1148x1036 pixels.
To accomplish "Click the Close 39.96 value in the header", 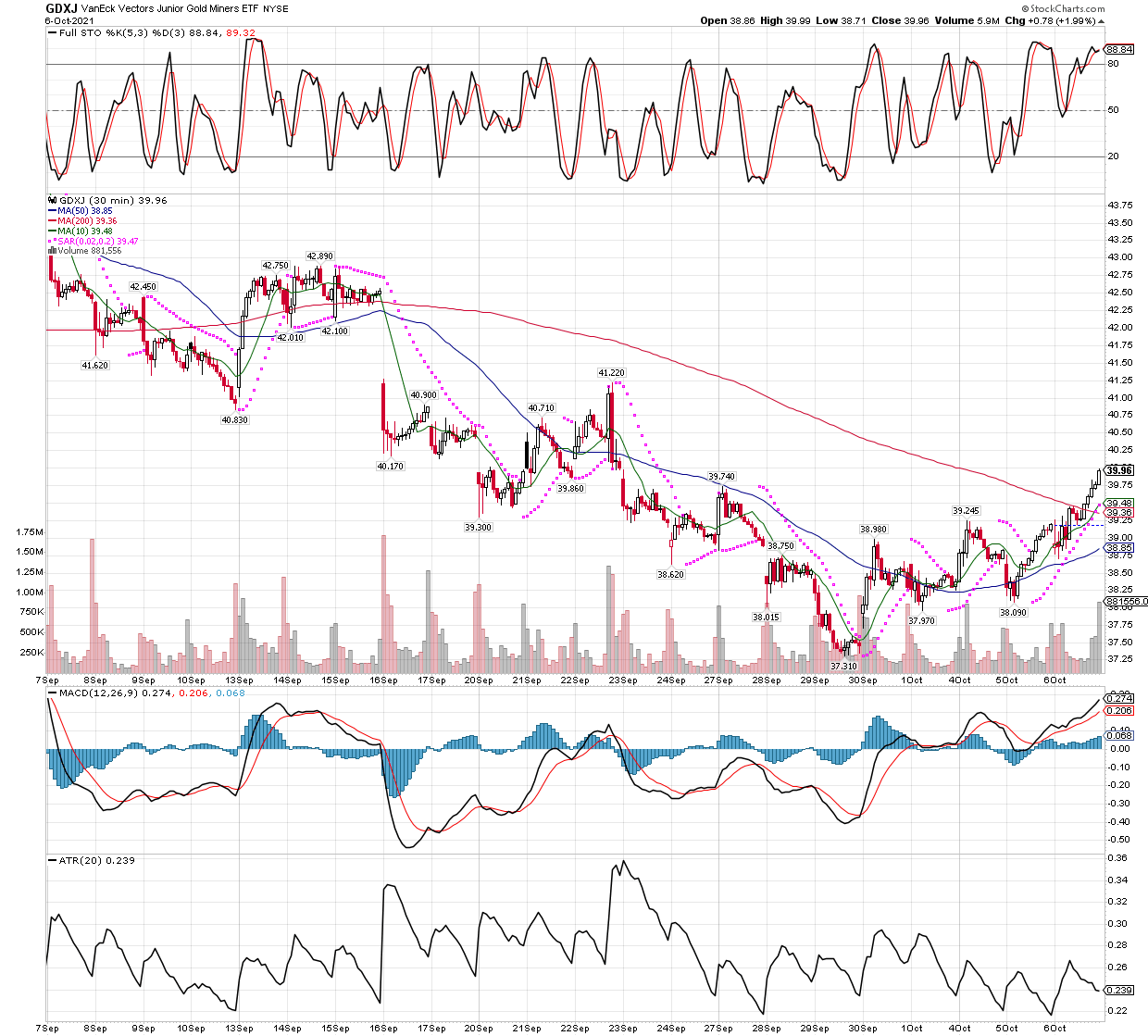I will [x=901, y=20].
